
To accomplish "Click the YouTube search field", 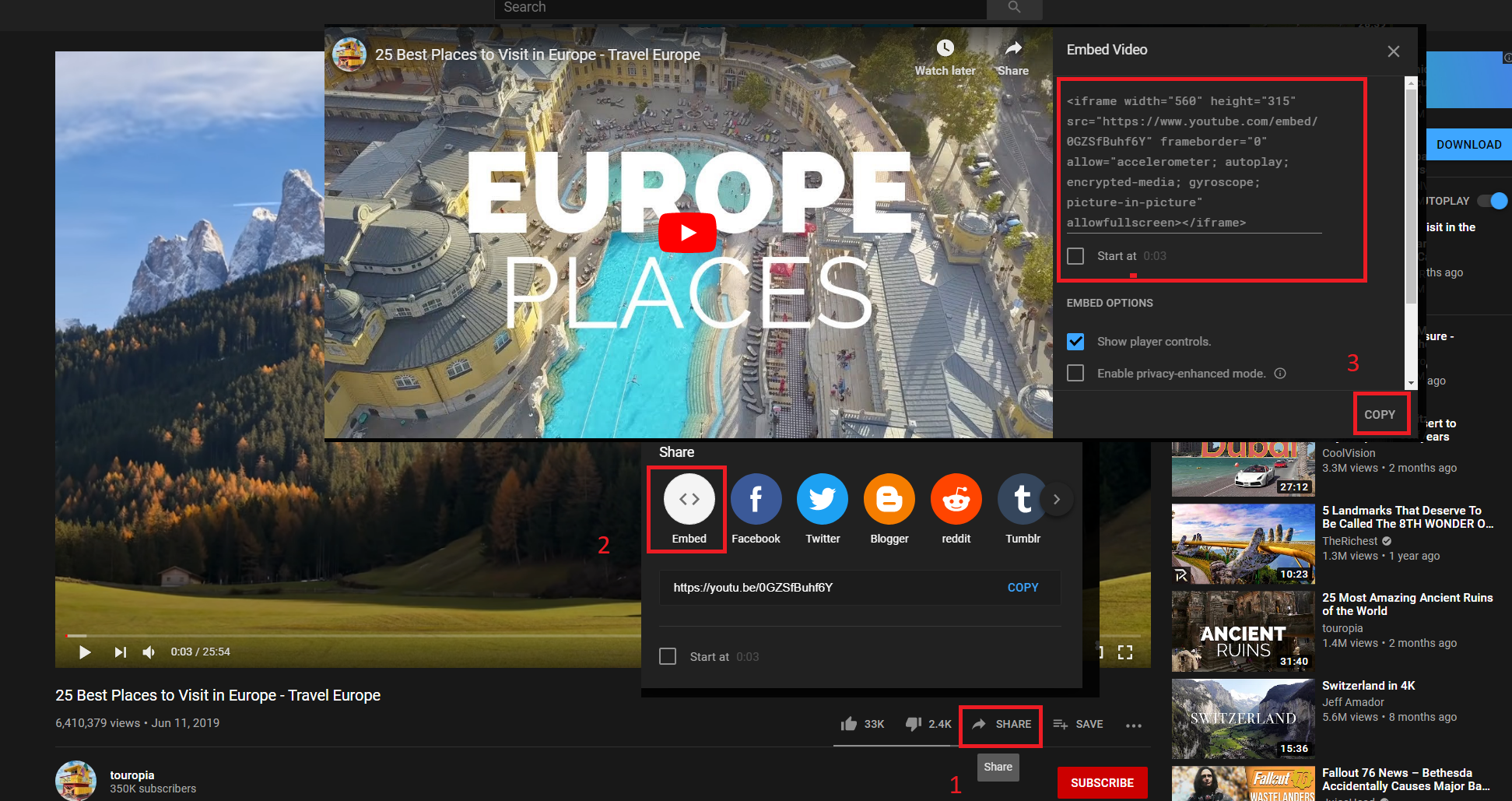I will coord(739,6).
